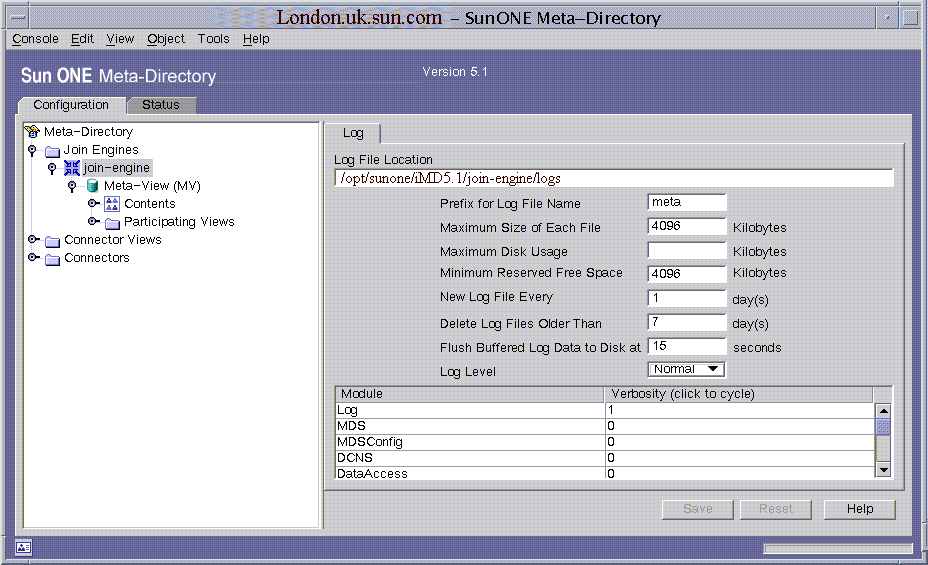Expand the Connectors tree node

pyautogui.click(x=34, y=257)
